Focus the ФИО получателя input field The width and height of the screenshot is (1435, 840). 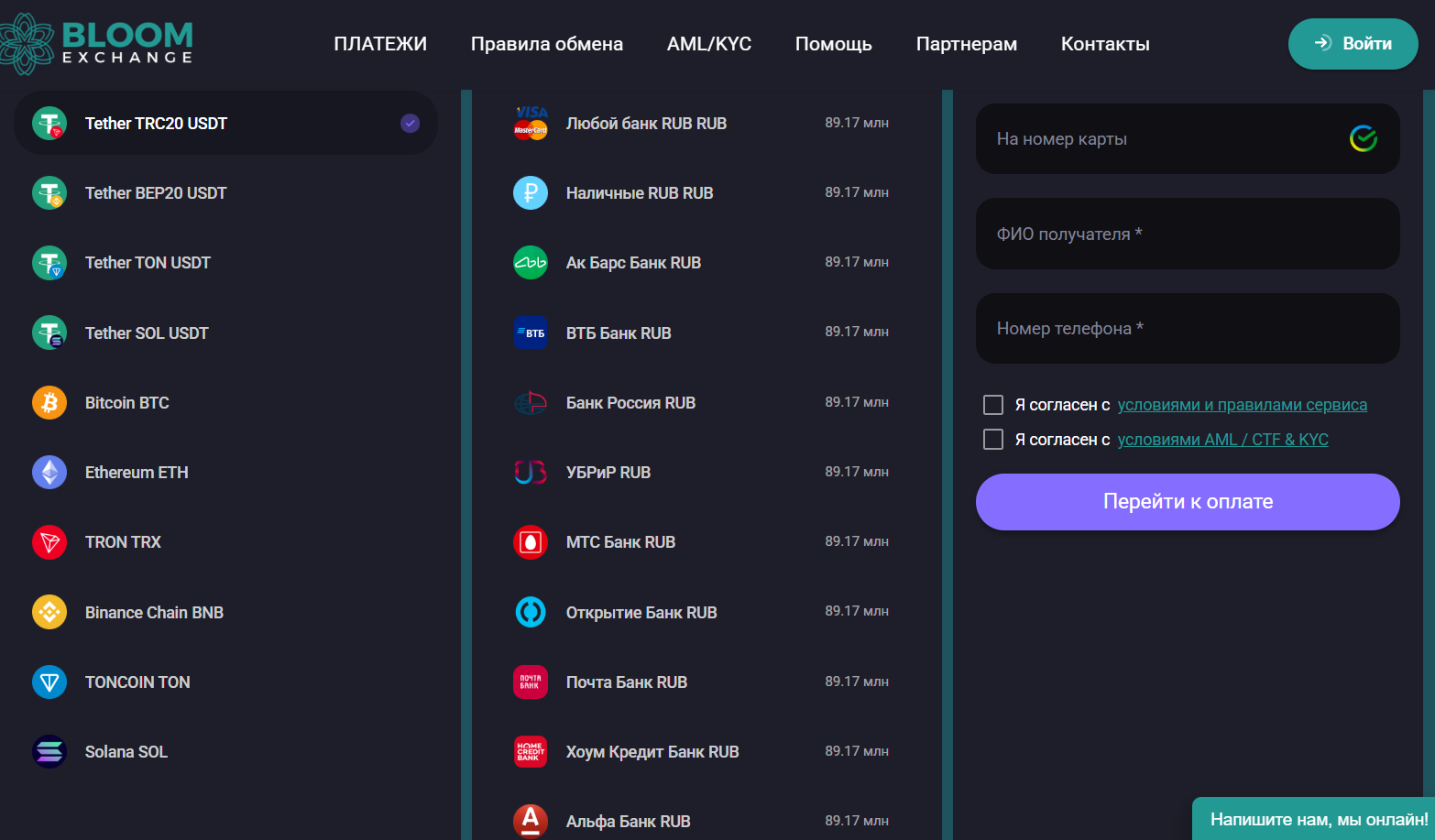(x=1188, y=234)
